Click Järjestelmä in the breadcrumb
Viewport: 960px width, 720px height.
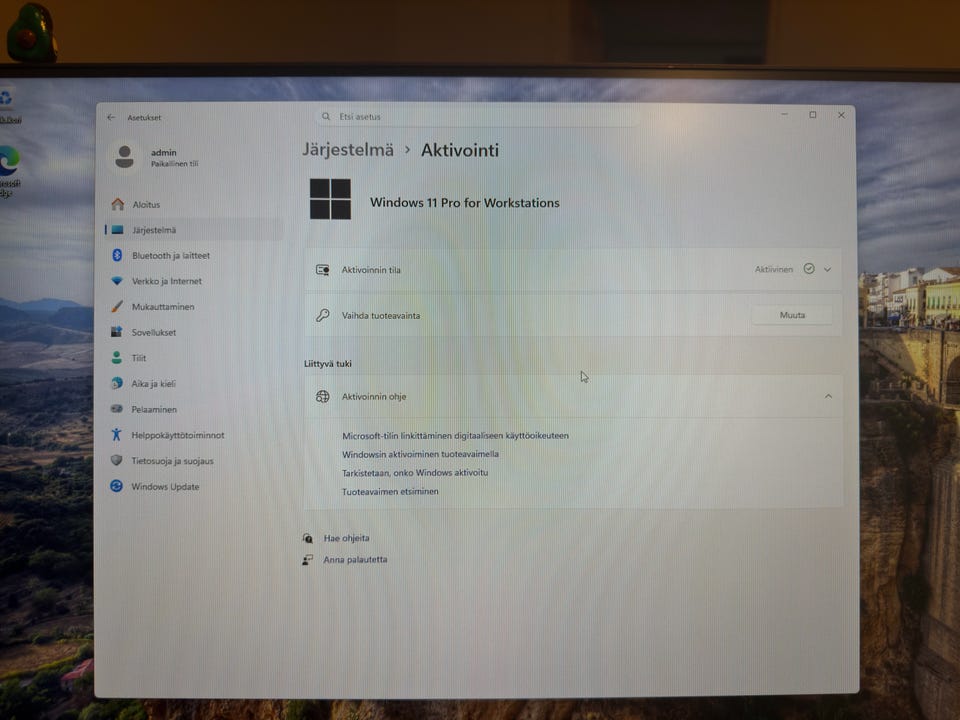point(348,150)
